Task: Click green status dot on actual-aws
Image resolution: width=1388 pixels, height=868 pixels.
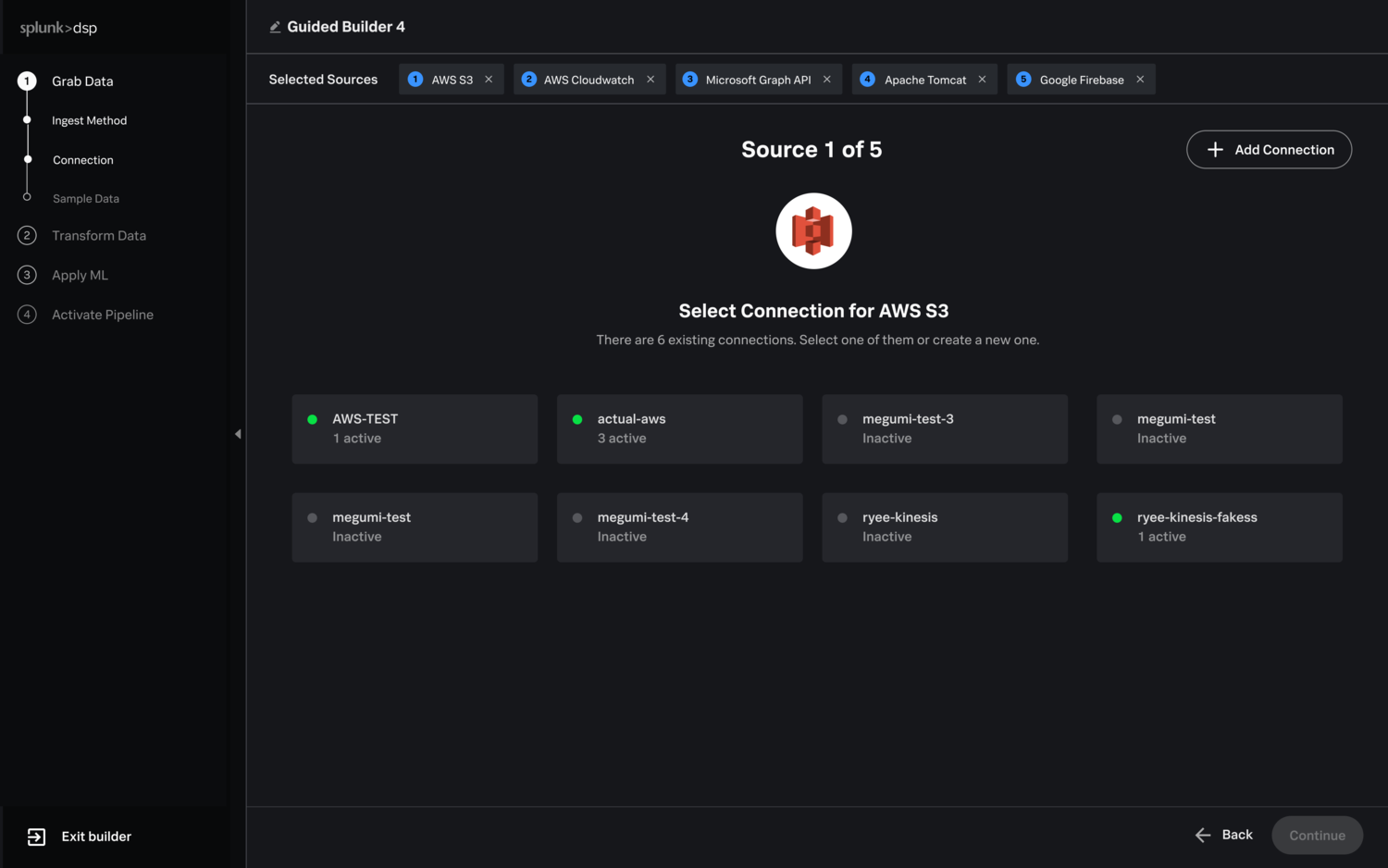Action: [577, 419]
